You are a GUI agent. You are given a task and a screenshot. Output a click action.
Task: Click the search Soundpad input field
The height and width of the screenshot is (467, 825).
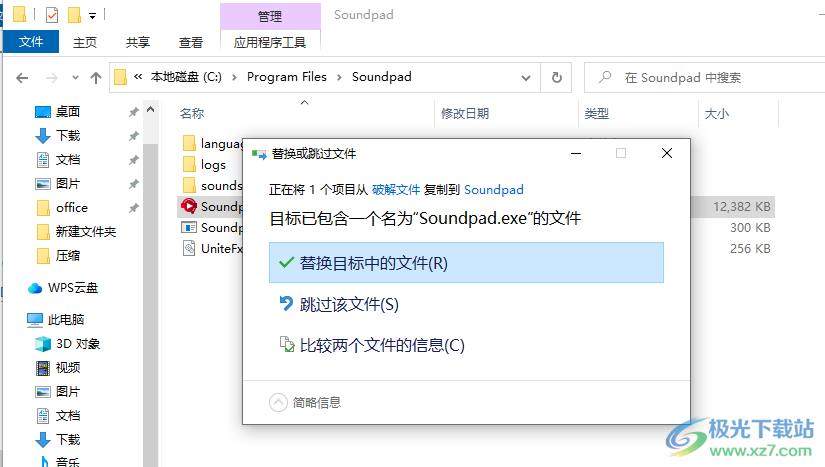[705, 78]
